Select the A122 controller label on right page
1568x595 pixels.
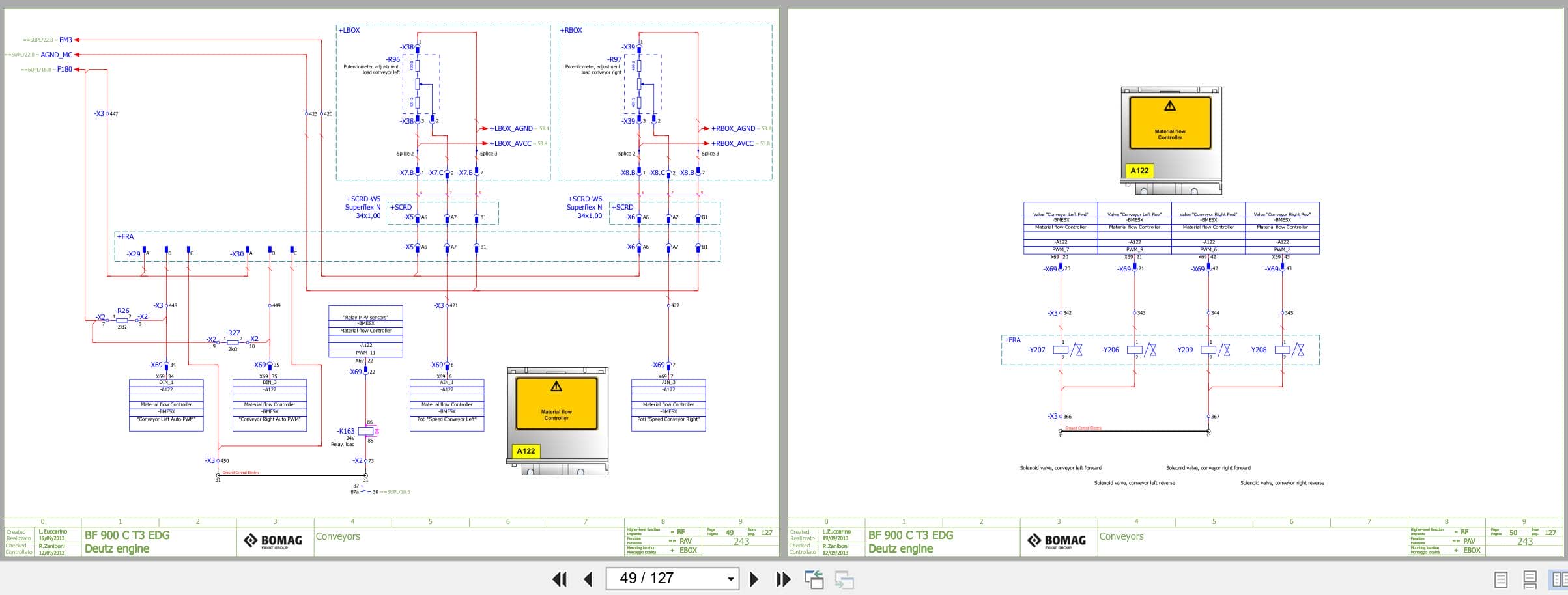coord(1139,169)
